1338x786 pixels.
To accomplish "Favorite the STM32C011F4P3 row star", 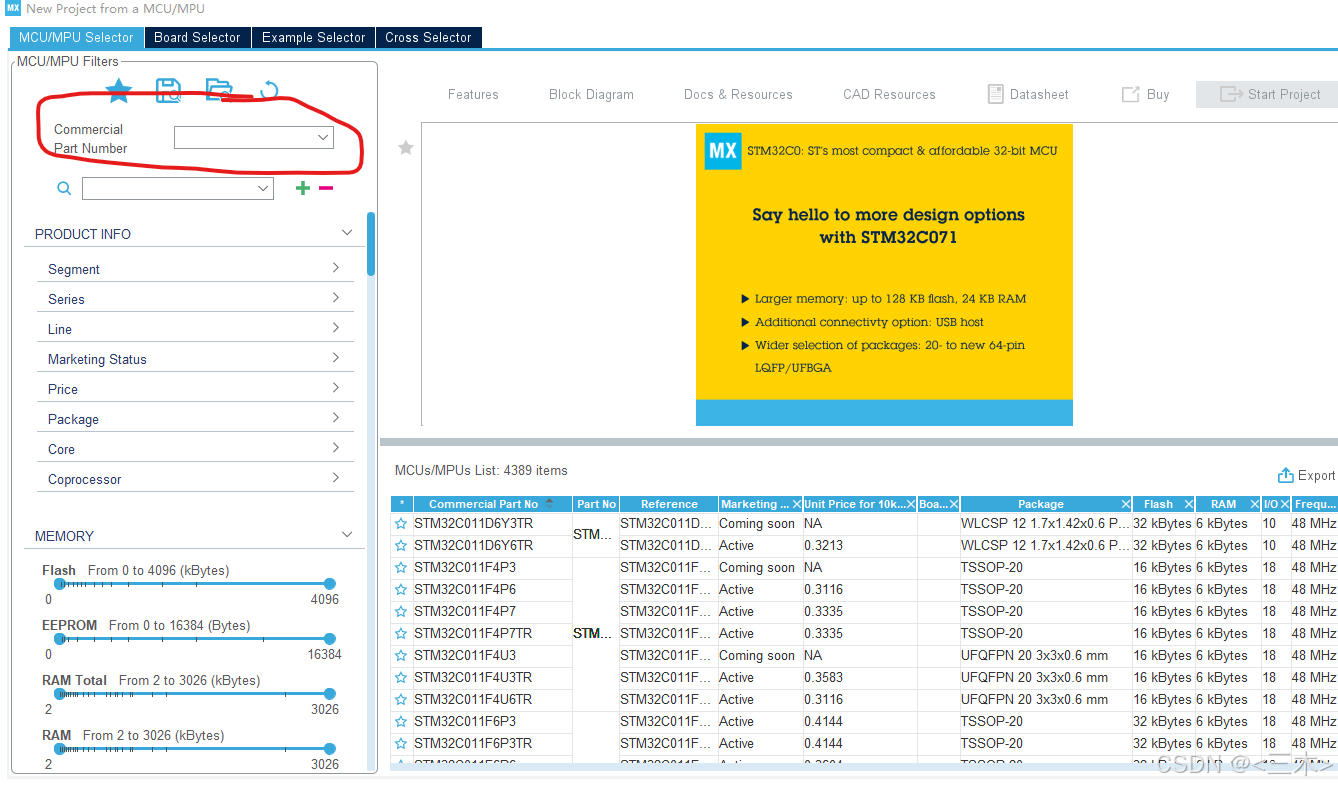I will pos(401,567).
